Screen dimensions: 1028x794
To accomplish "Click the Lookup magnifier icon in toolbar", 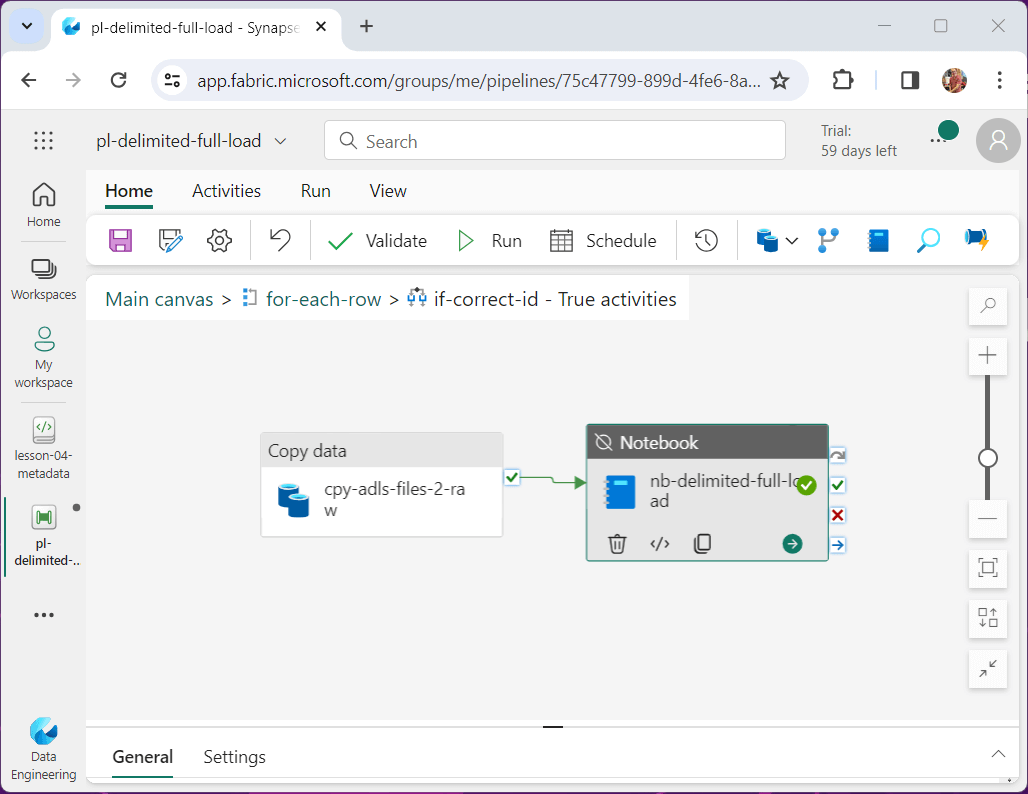I will click(x=928, y=241).
